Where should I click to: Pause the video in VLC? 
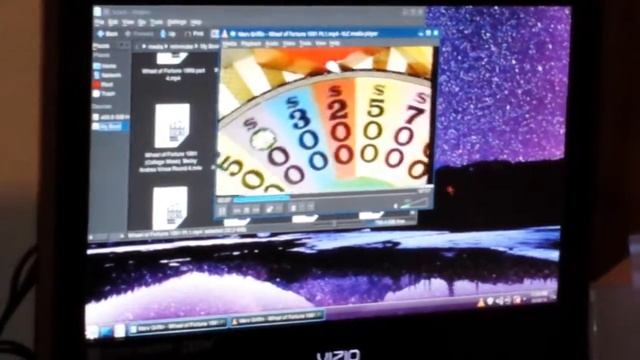pyautogui.click(x=222, y=211)
